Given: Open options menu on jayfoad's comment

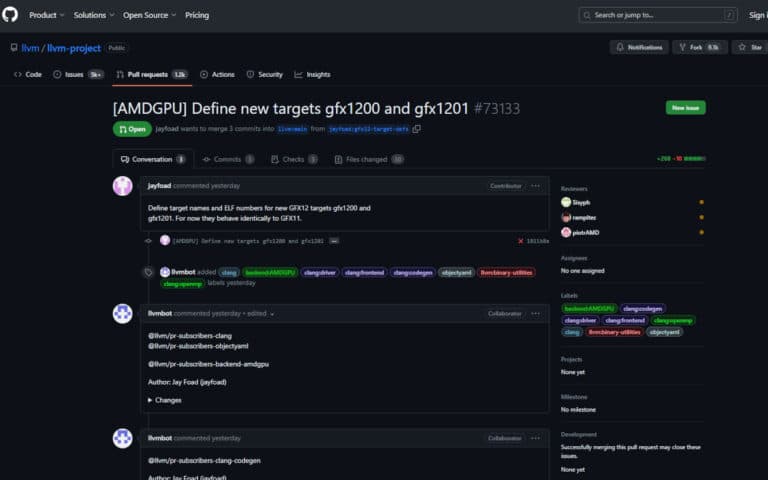Looking at the screenshot, I should [x=536, y=186].
